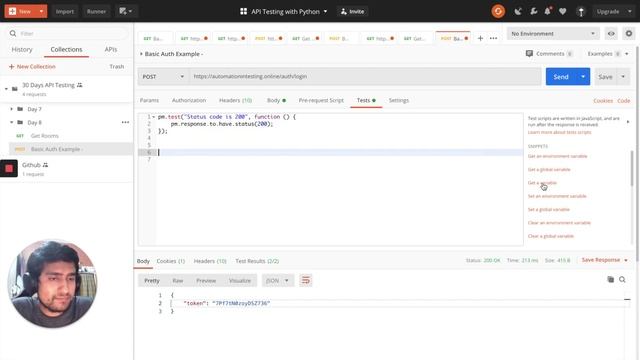Click the Save button
Screen dimensions: 640x360
(605, 76)
